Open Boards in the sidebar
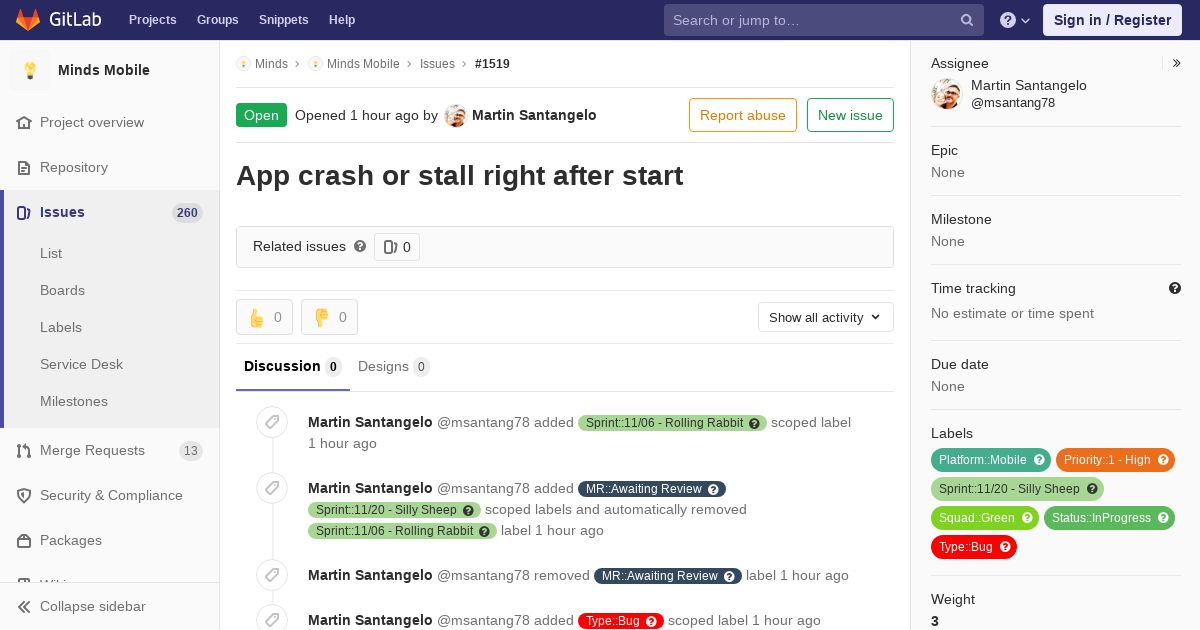This screenshot has height=630, width=1200. coord(62,290)
